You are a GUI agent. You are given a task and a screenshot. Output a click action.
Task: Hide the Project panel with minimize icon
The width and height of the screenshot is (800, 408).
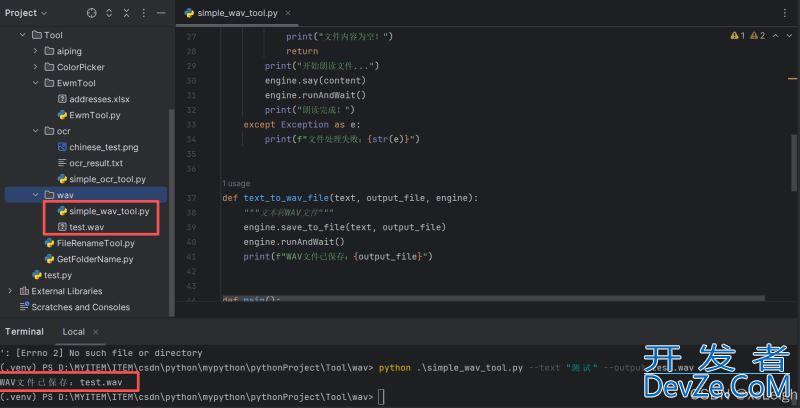pyautogui.click(x=161, y=13)
